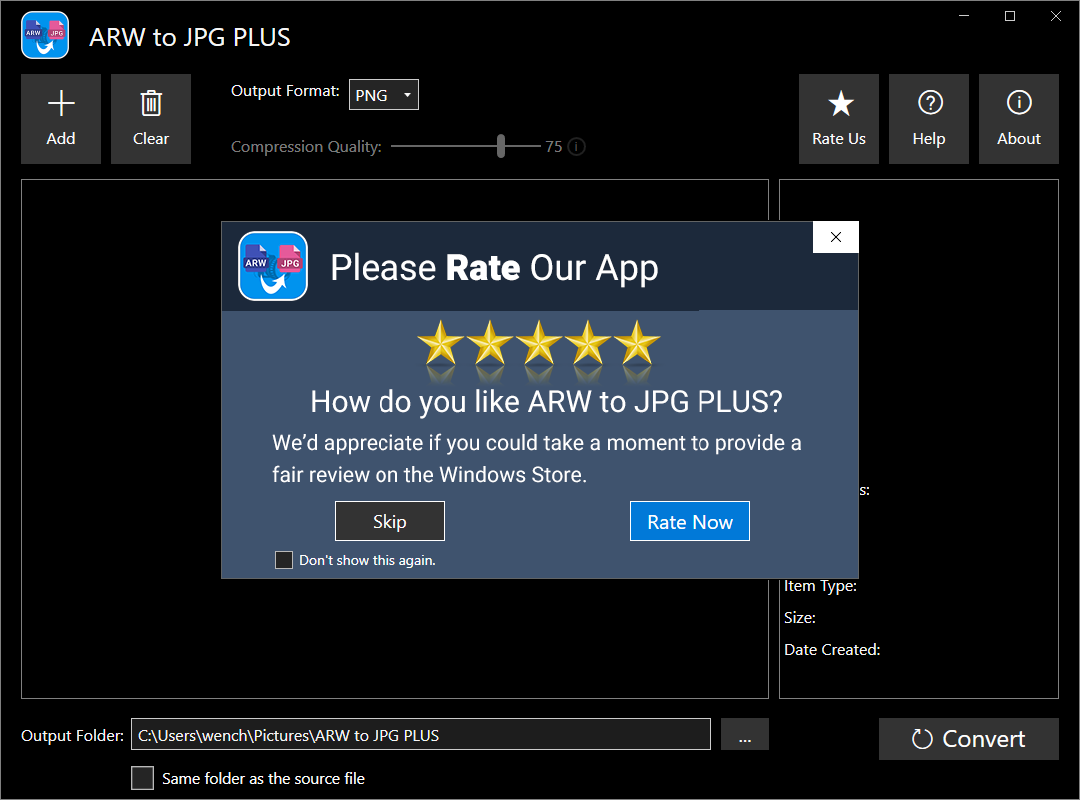Click the ARW to JPG PLUS title bar logo
Screen dimensions: 1080x800
pos(45,35)
